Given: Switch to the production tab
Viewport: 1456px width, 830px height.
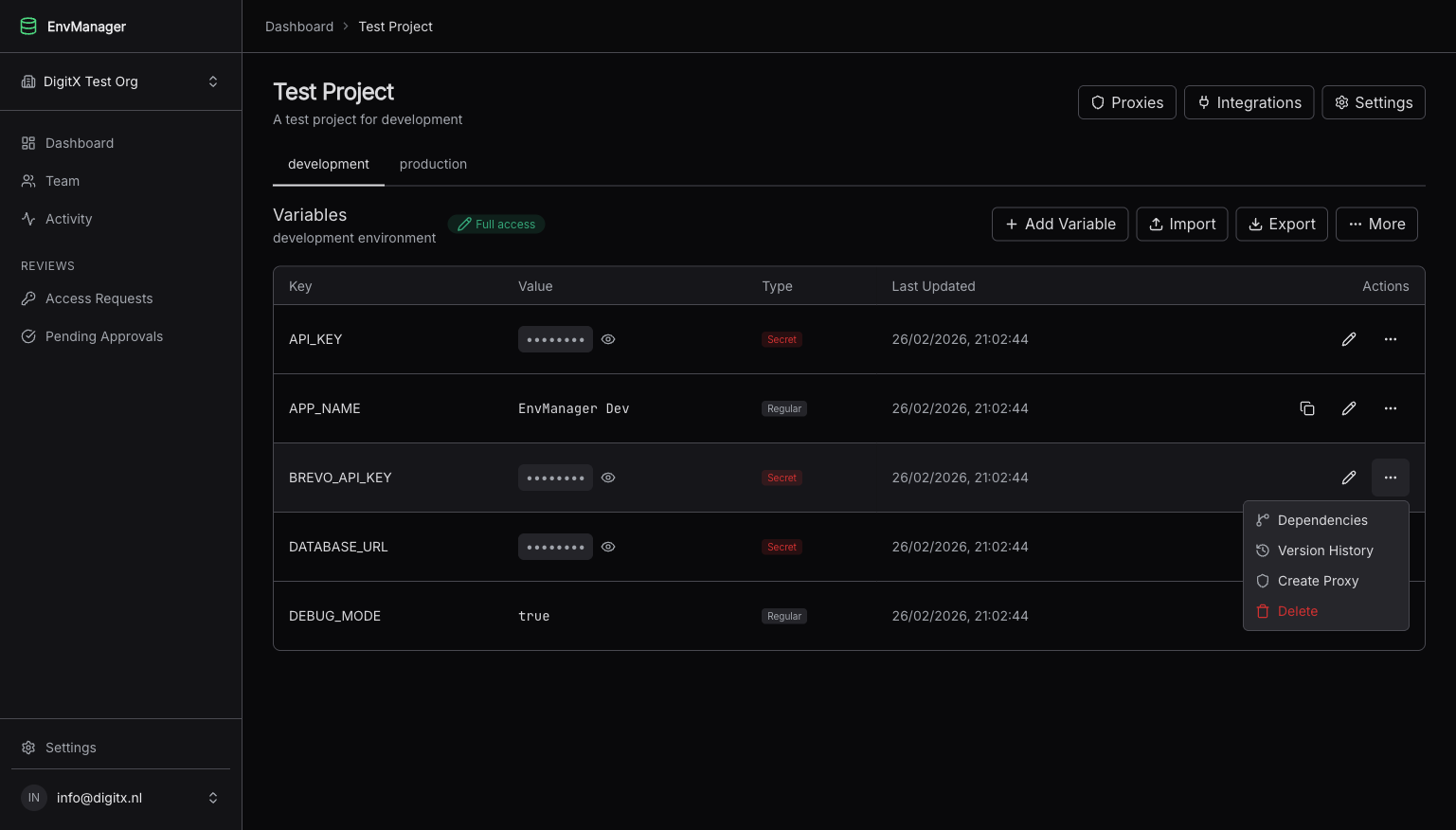Looking at the screenshot, I should click(433, 164).
